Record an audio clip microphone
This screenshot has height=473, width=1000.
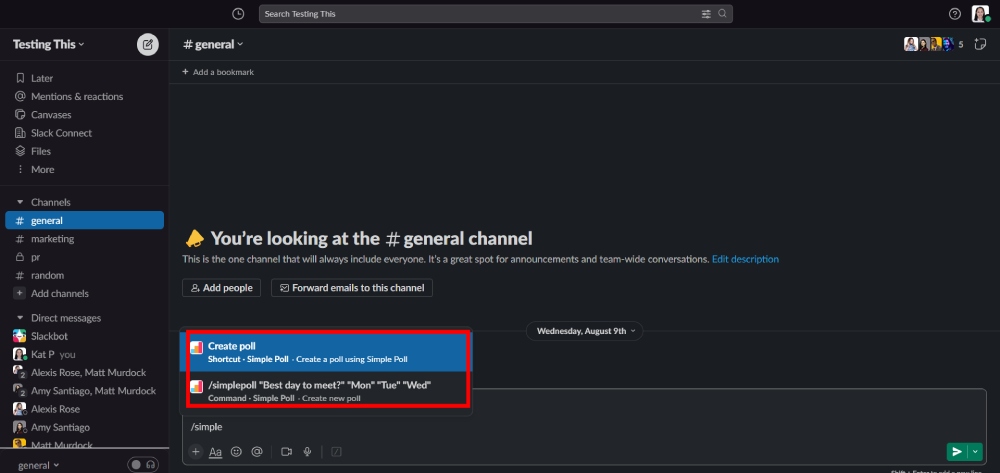pos(307,451)
